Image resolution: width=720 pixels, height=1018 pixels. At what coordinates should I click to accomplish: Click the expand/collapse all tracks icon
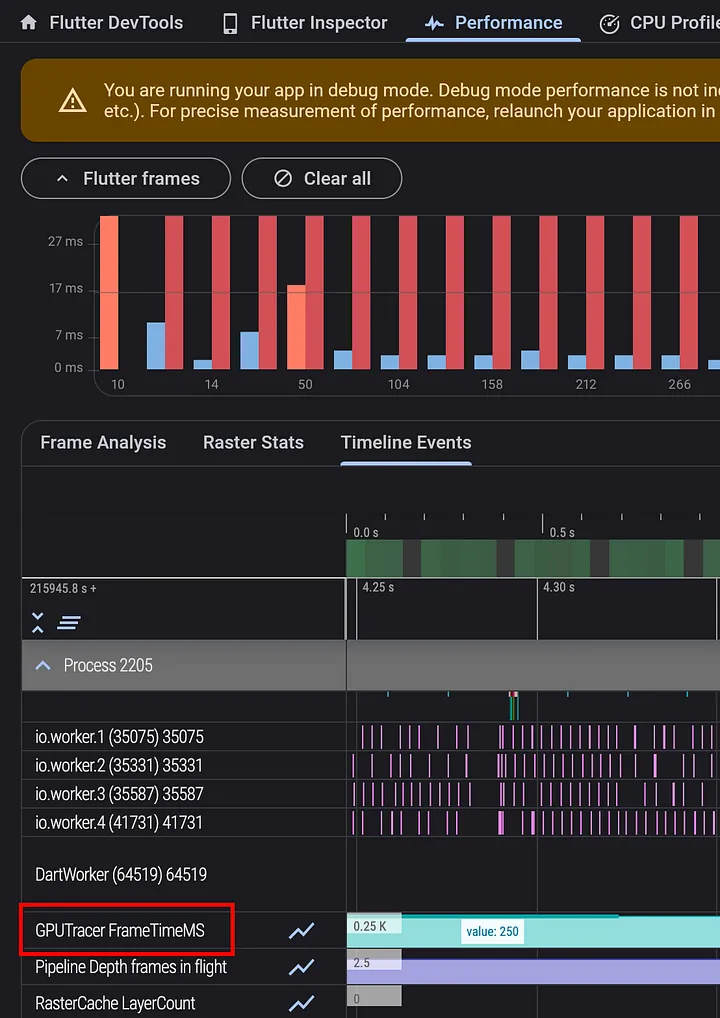[38, 623]
